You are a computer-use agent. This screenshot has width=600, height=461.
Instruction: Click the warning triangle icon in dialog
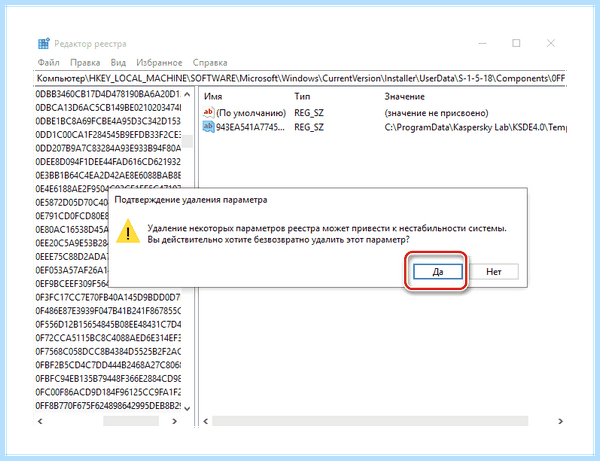128,231
